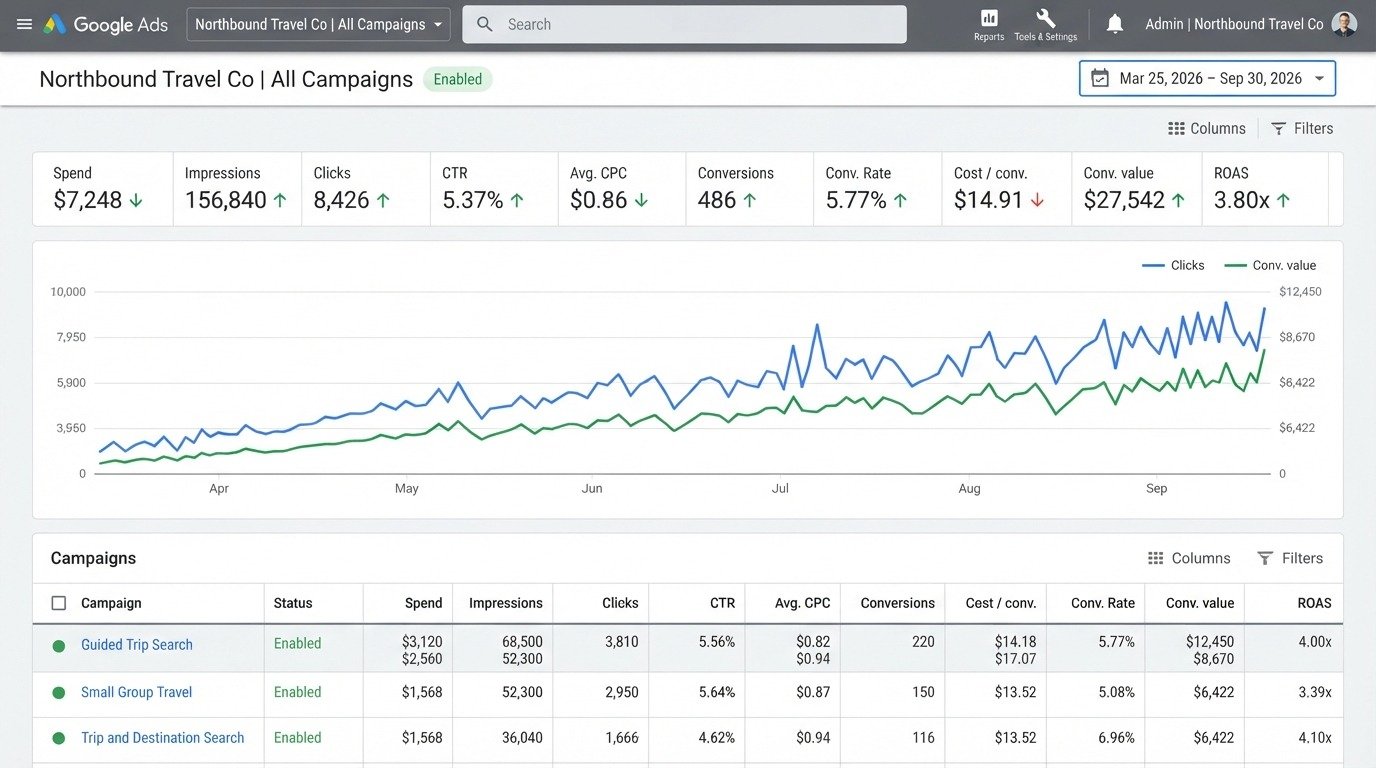Open Filters in the Campaigns table header
The height and width of the screenshot is (768, 1376).
click(1290, 558)
